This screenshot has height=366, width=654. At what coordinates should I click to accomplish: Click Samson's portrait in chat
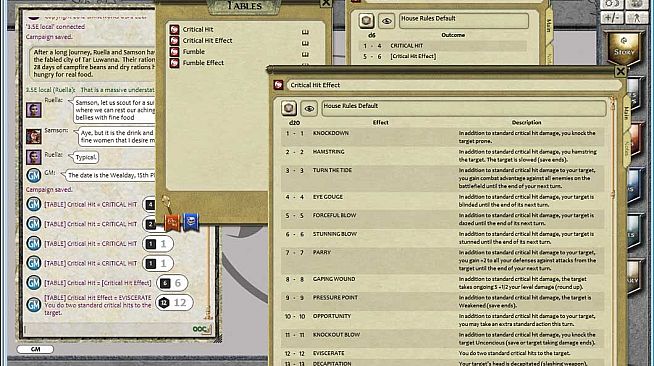pyautogui.click(x=34, y=136)
